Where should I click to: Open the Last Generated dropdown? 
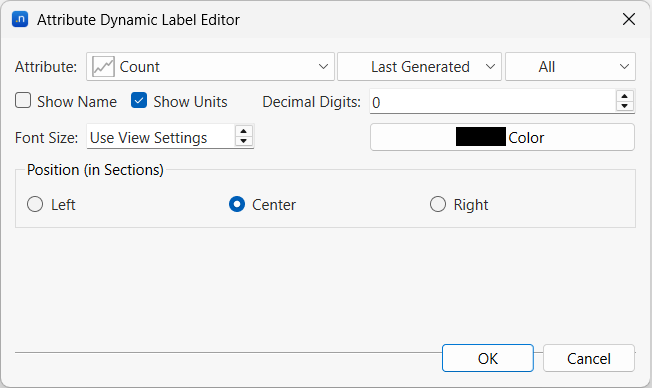[x=419, y=67]
